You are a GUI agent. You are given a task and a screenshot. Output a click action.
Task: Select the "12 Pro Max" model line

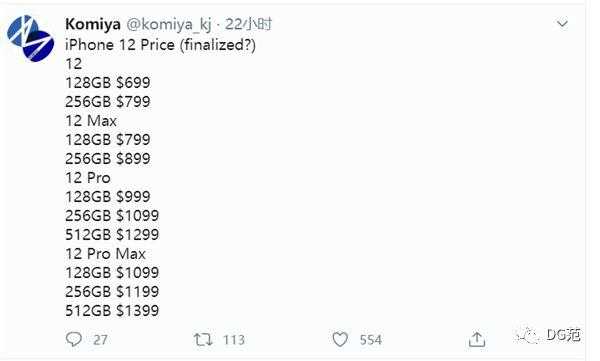(105, 254)
